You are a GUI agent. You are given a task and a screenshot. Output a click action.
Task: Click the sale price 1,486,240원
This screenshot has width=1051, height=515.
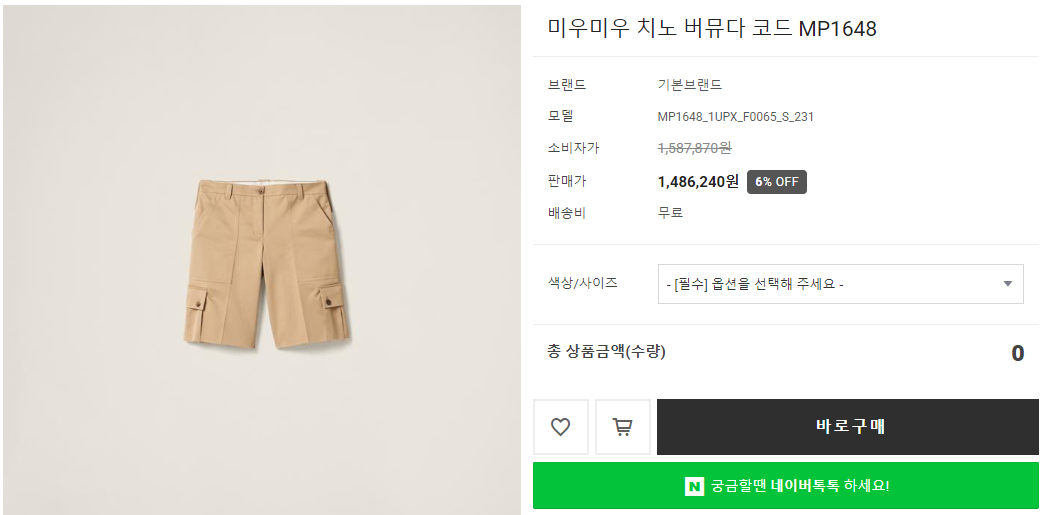[698, 182]
